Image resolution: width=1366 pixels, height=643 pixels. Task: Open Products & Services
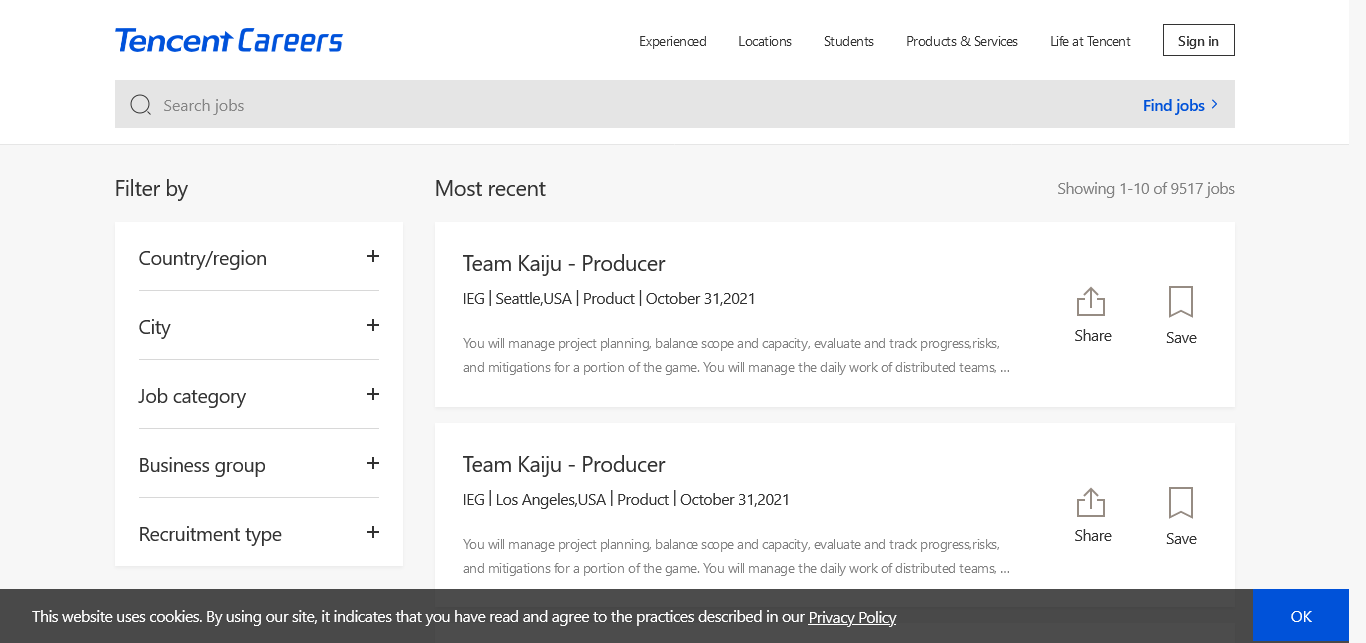(x=962, y=41)
